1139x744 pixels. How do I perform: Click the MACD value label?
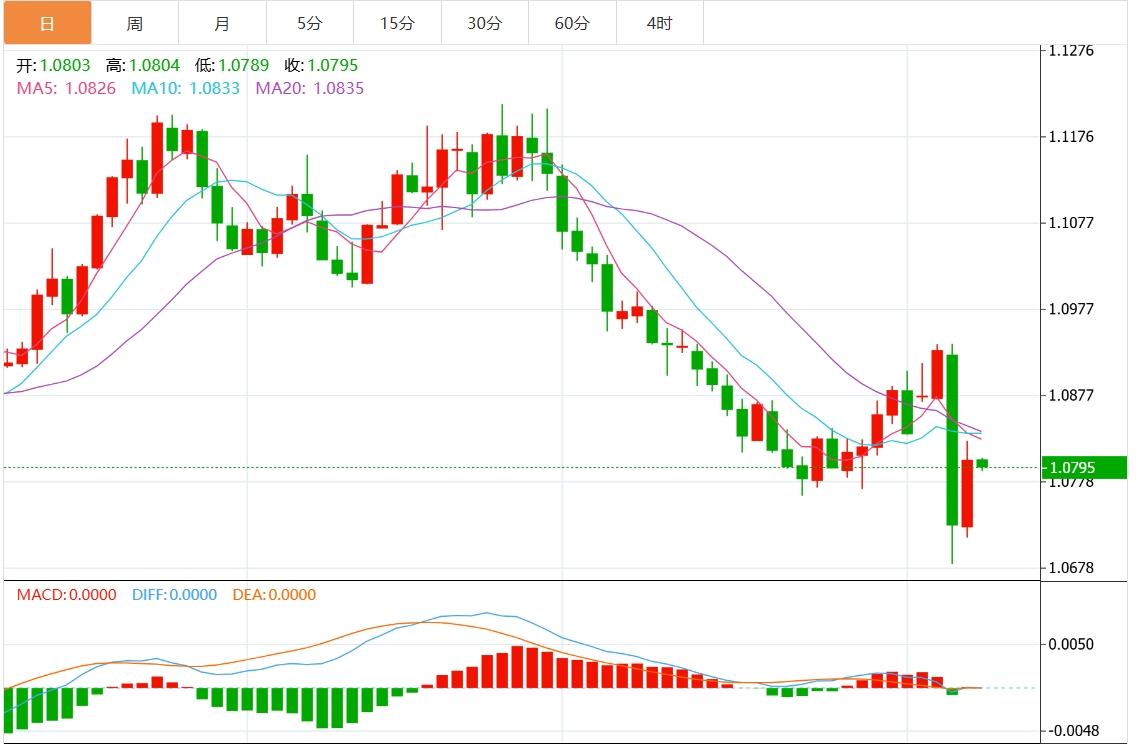(66, 595)
